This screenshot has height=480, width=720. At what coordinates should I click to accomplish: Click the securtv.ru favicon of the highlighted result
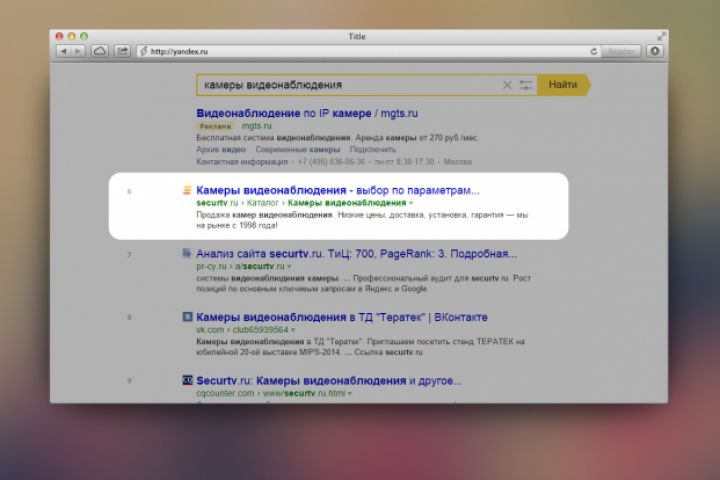coord(187,190)
